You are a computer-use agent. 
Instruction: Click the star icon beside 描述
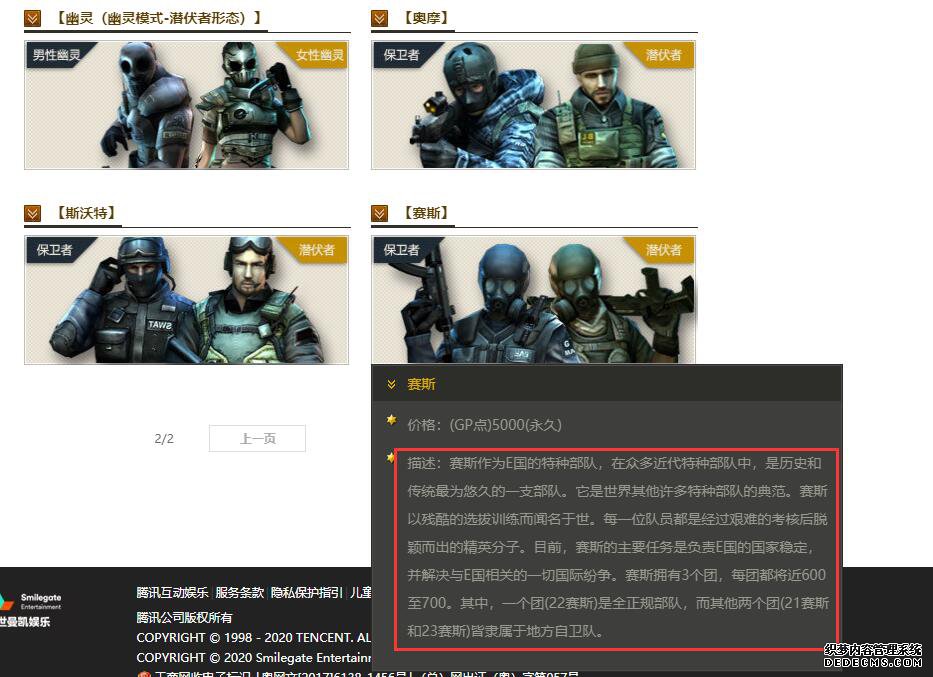click(392, 458)
